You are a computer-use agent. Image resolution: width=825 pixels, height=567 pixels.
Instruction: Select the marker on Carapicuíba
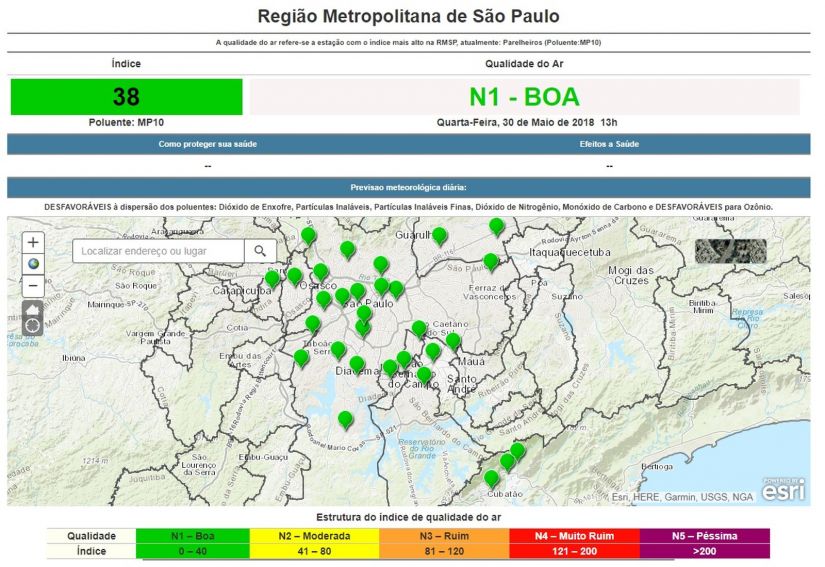(x=272, y=279)
